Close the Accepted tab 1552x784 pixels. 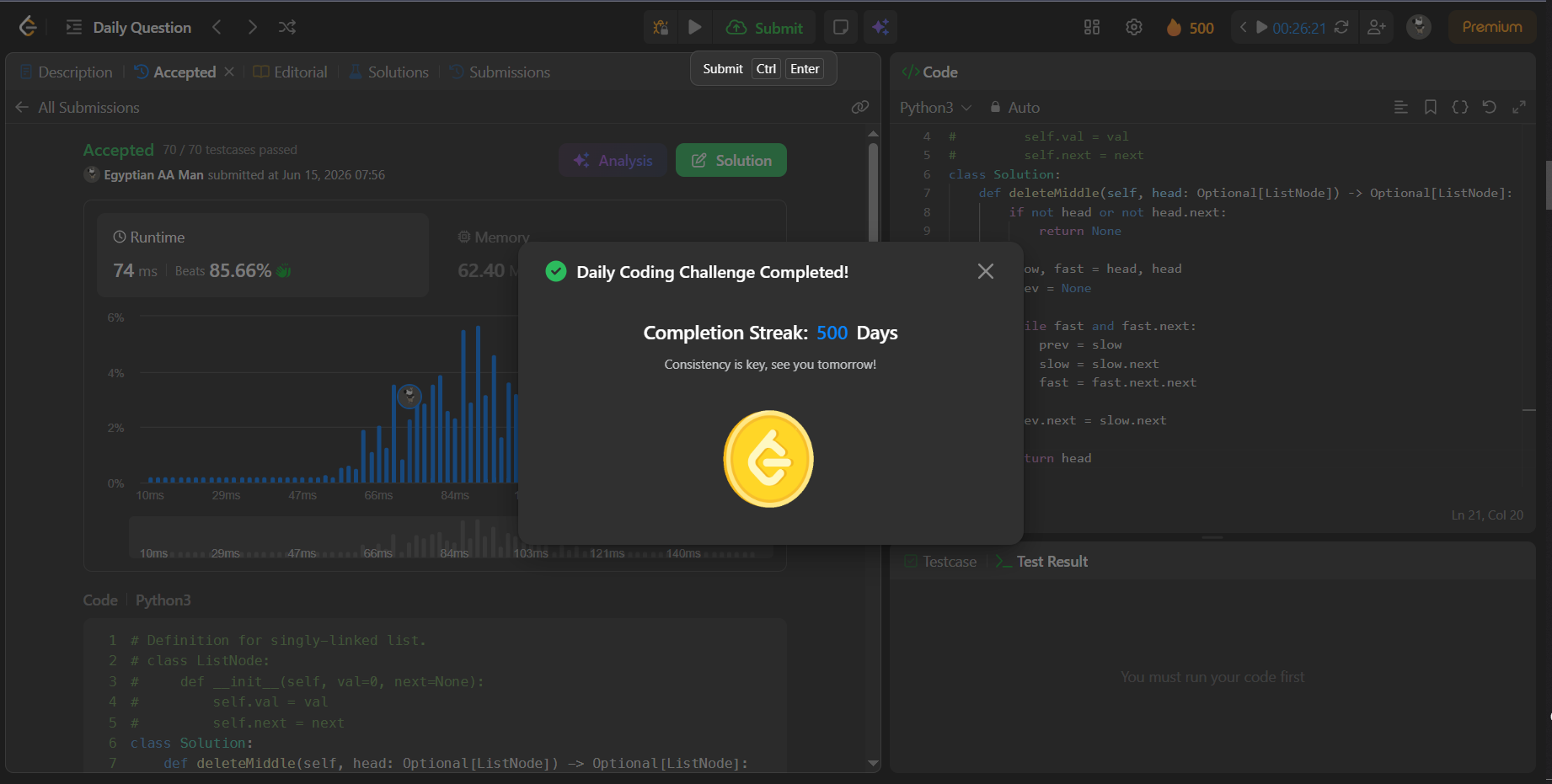pos(229,72)
